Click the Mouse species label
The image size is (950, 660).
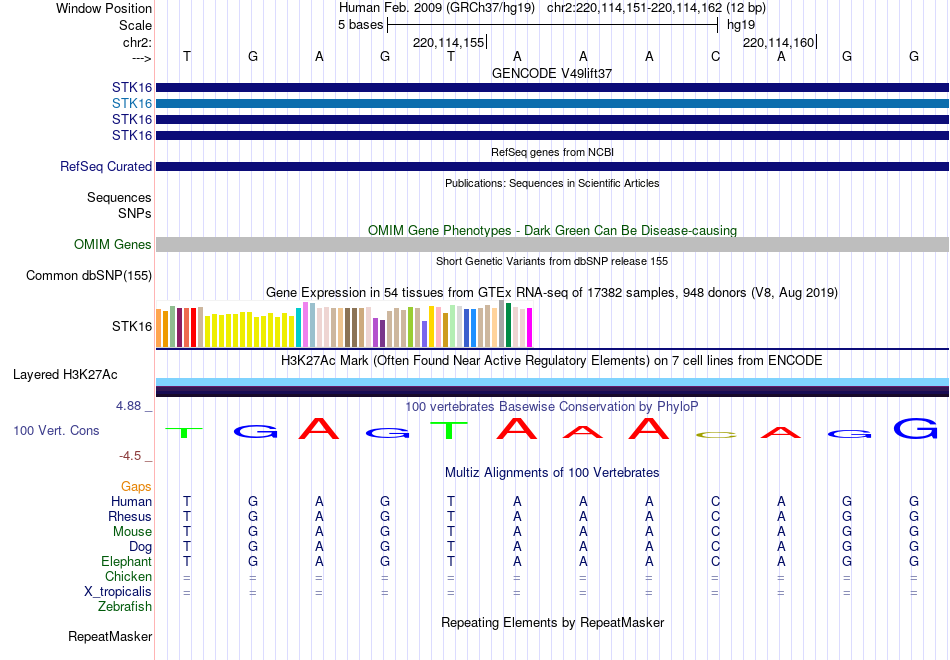[132, 532]
